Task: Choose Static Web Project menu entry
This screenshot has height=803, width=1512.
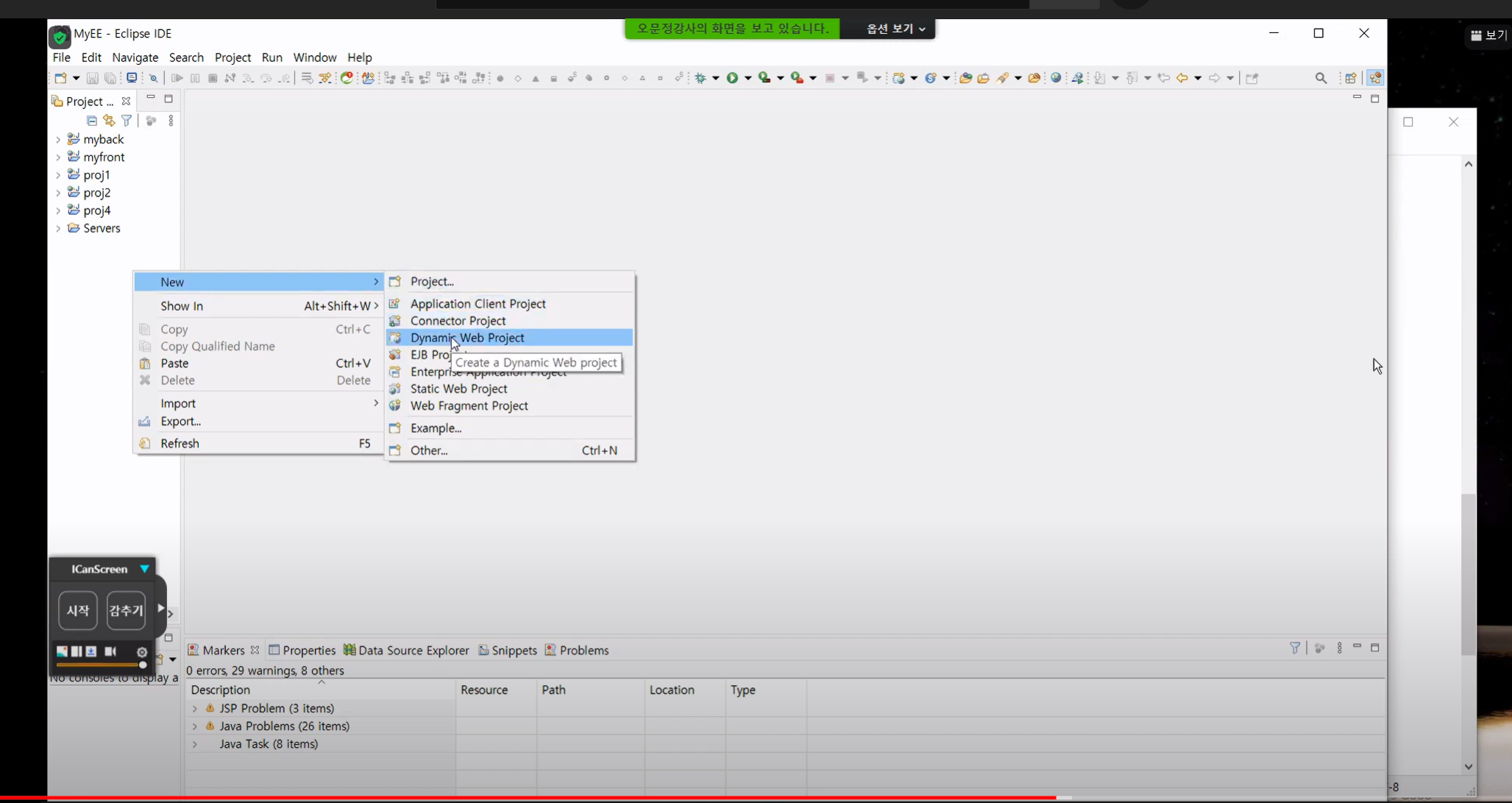Action: (458, 389)
